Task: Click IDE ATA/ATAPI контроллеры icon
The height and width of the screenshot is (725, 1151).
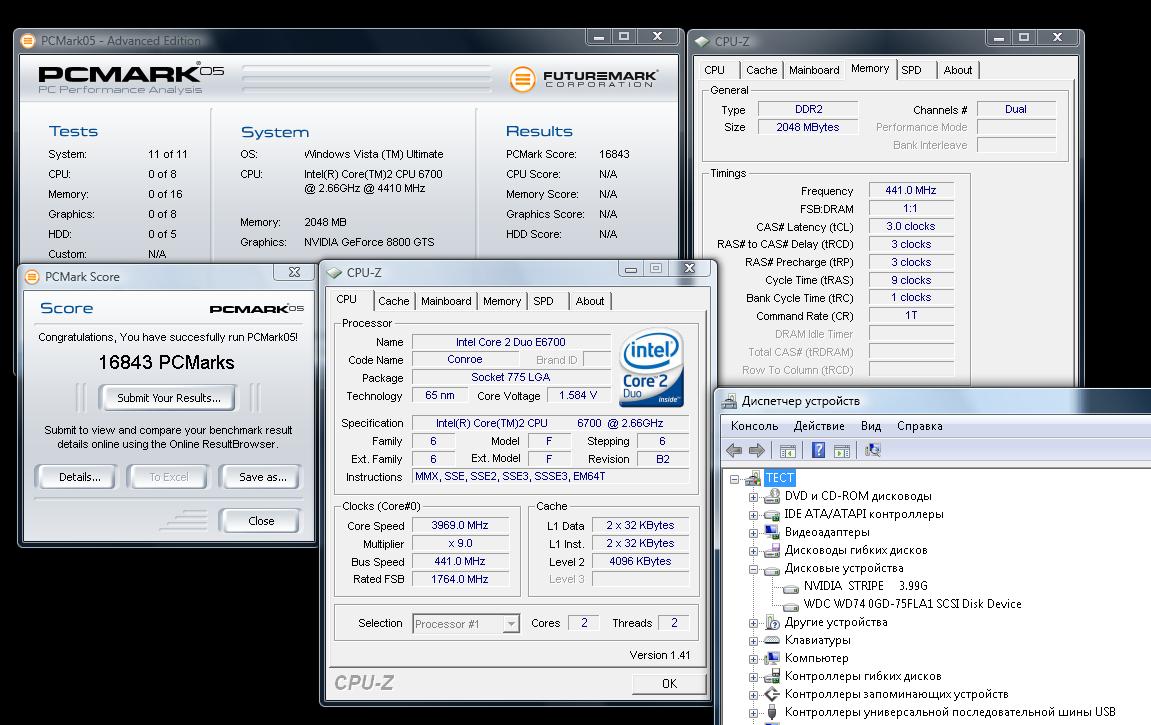Action: [771, 514]
